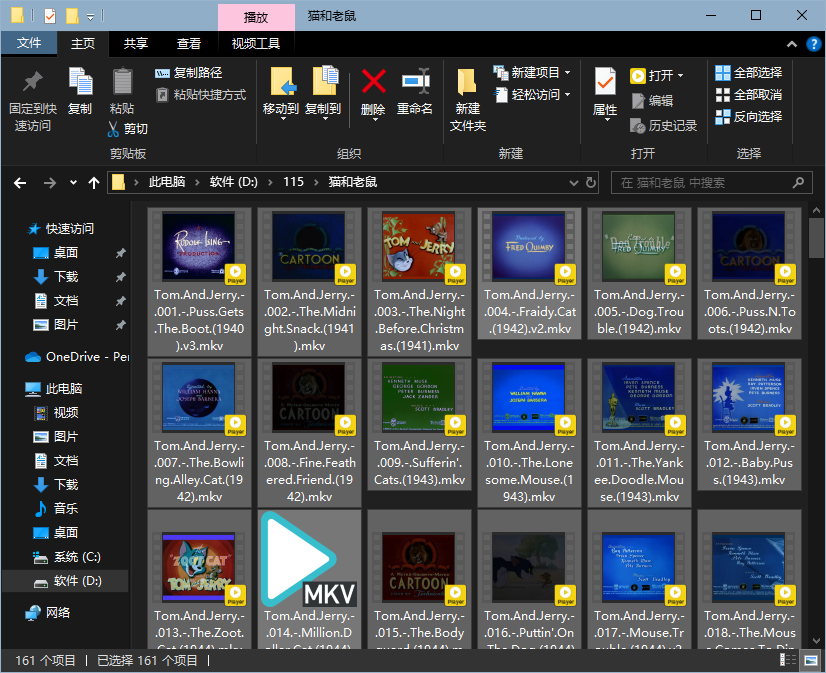Select the 013 Zoot Cat video

[x=199, y=579]
